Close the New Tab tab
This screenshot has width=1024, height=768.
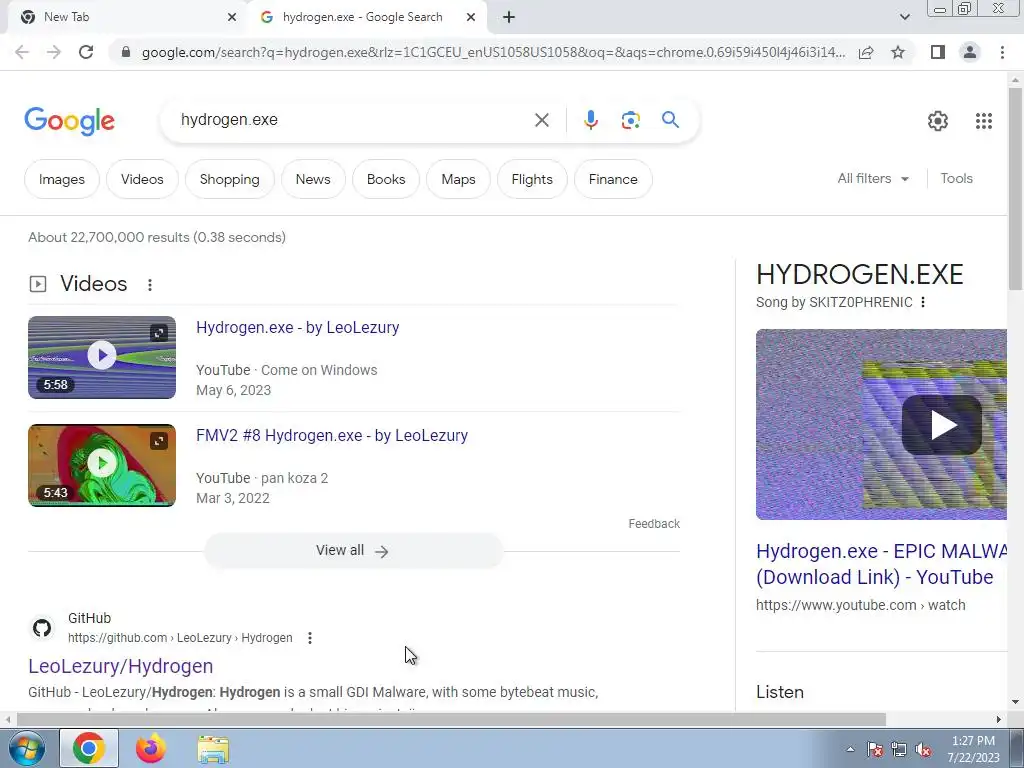[231, 18]
